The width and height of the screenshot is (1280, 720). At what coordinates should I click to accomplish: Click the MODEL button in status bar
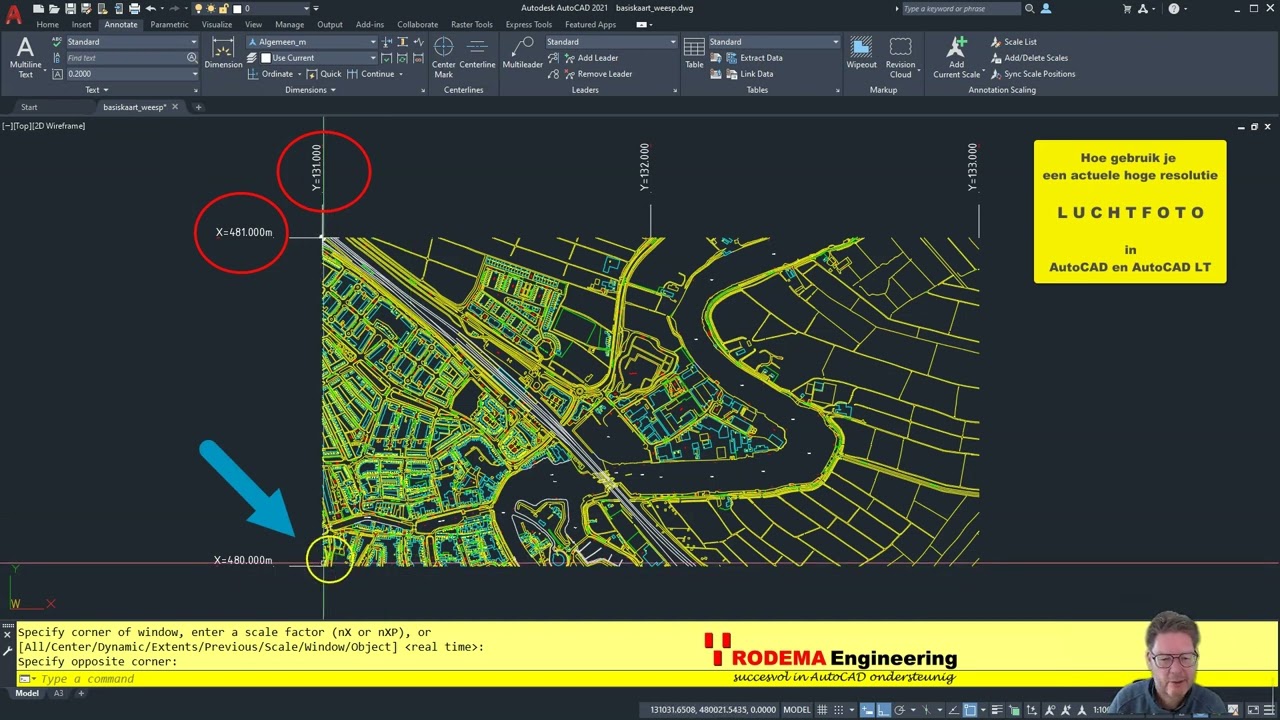(x=797, y=710)
